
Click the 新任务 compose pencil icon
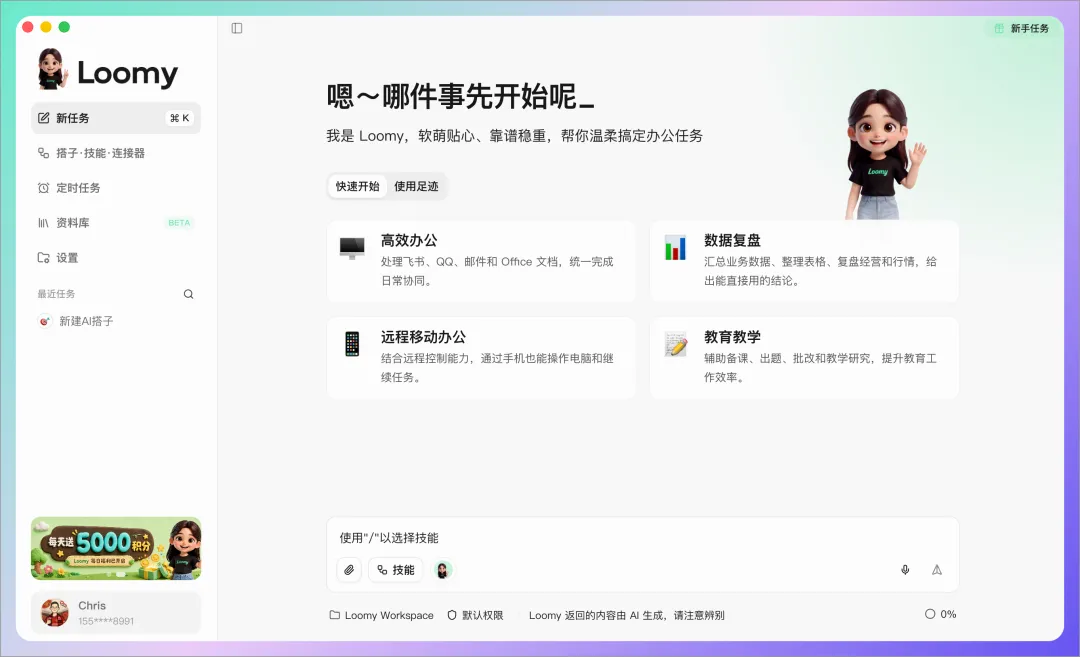(x=43, y=118)
